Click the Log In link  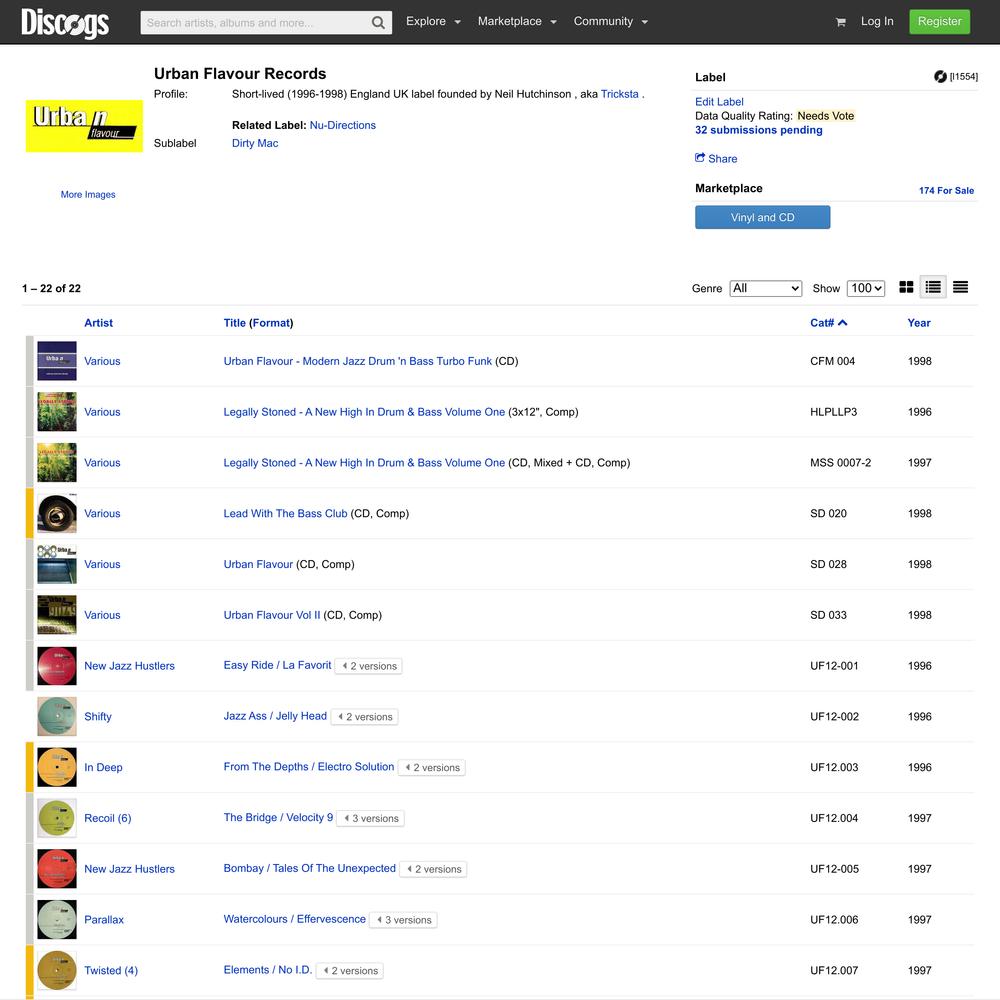(877, 22)
